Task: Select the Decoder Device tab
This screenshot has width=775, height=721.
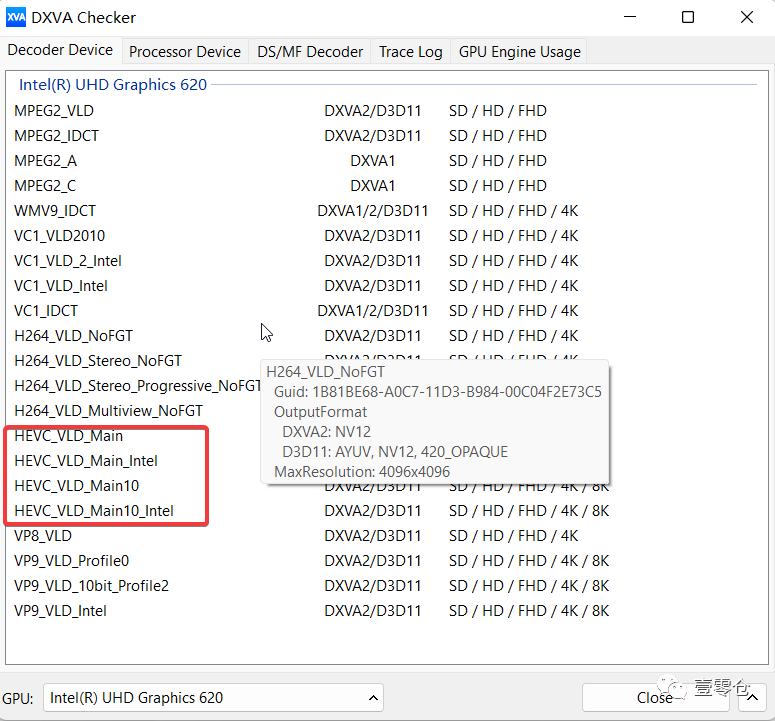Action: coord(61,50)
